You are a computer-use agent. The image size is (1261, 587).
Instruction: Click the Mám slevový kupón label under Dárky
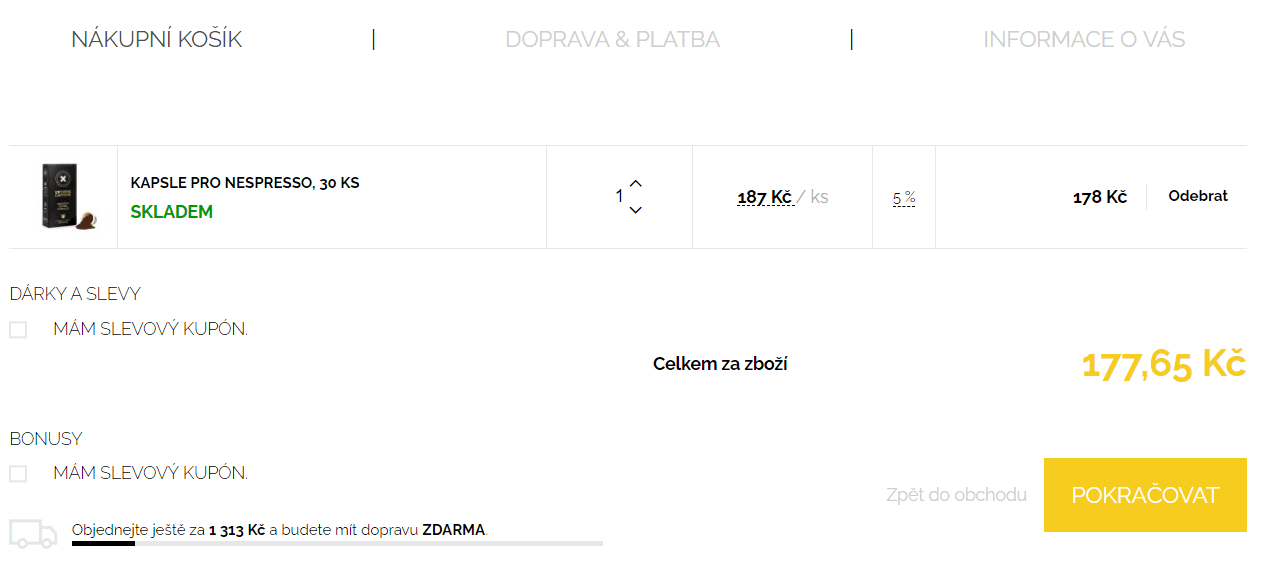[151, 329]
